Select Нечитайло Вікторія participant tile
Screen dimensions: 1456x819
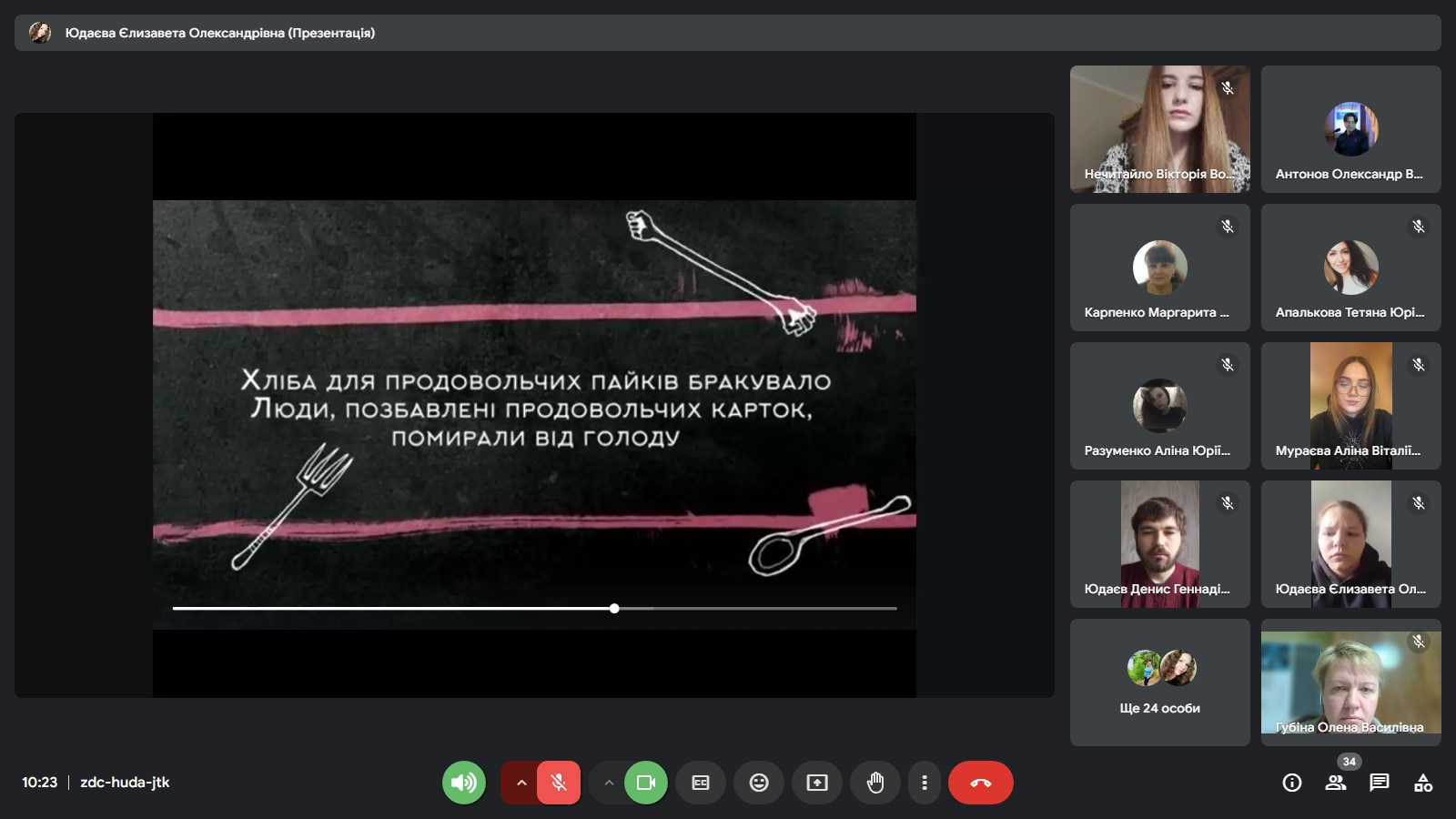pos(1160,129)
